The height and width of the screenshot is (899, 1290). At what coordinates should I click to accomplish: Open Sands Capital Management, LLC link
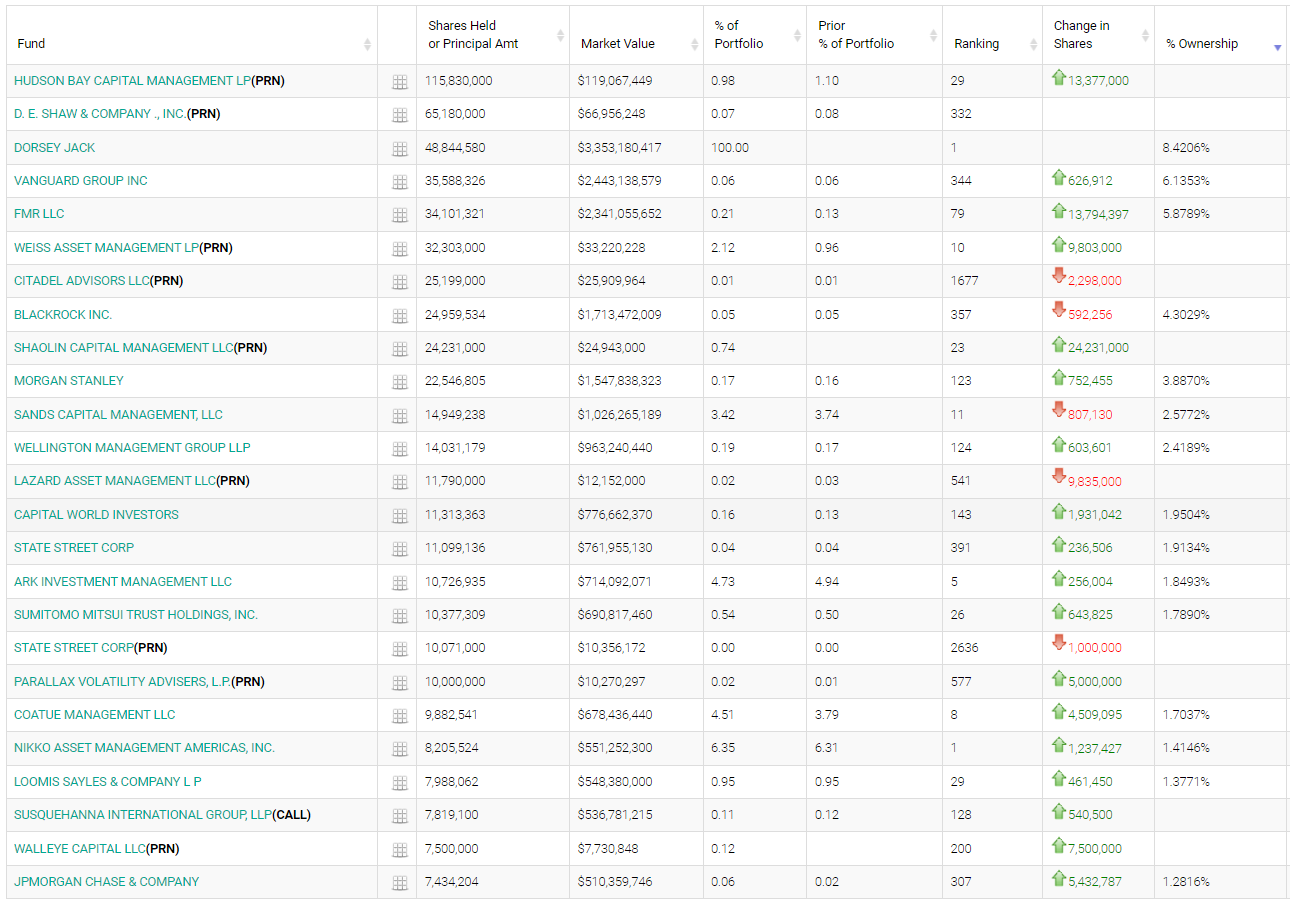[x=118, y=414]
